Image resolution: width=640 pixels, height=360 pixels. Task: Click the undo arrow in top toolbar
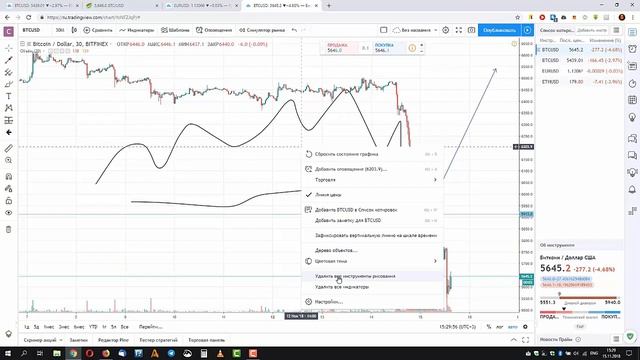294,30
